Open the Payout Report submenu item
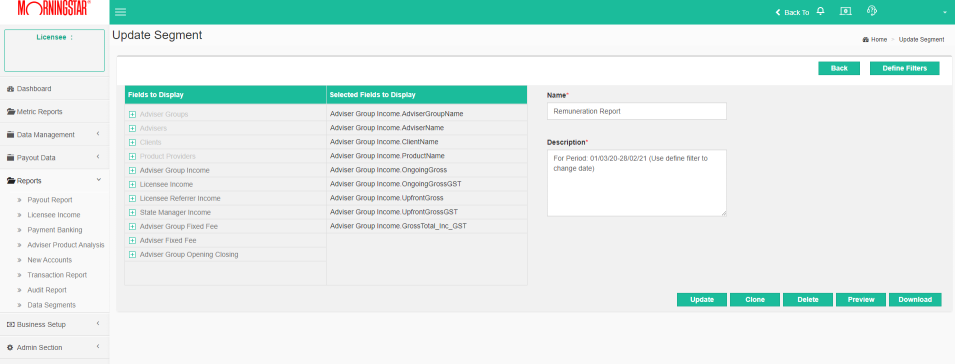Image resolution: width=955 pixels, height=364 pixels. (50, 200)
